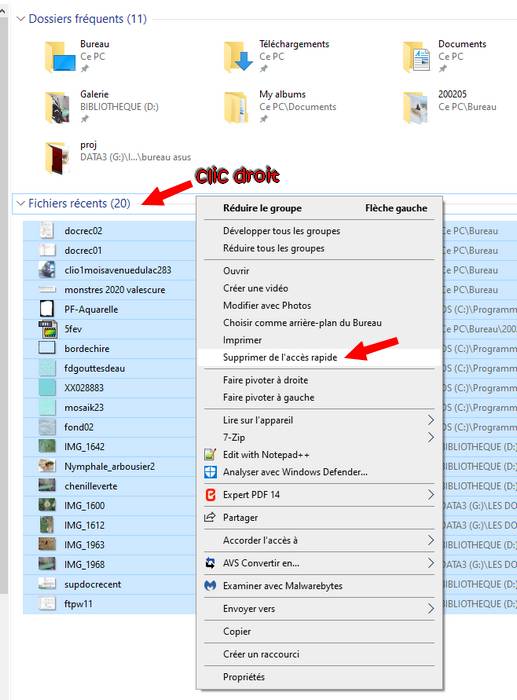Open the Documents folder icon

coord(416,57)
